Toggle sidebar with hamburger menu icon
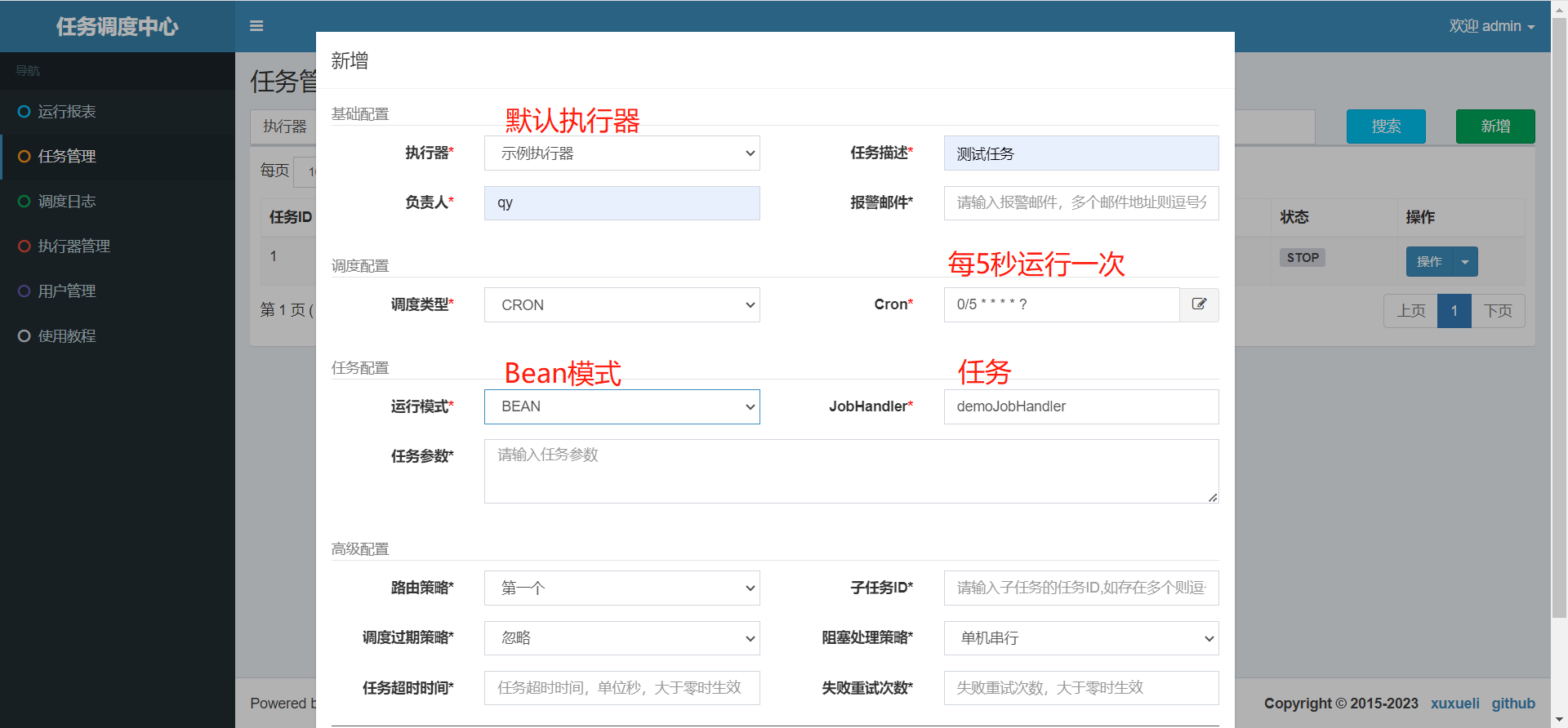The image size is (1568, 728). tap(256, 26)
